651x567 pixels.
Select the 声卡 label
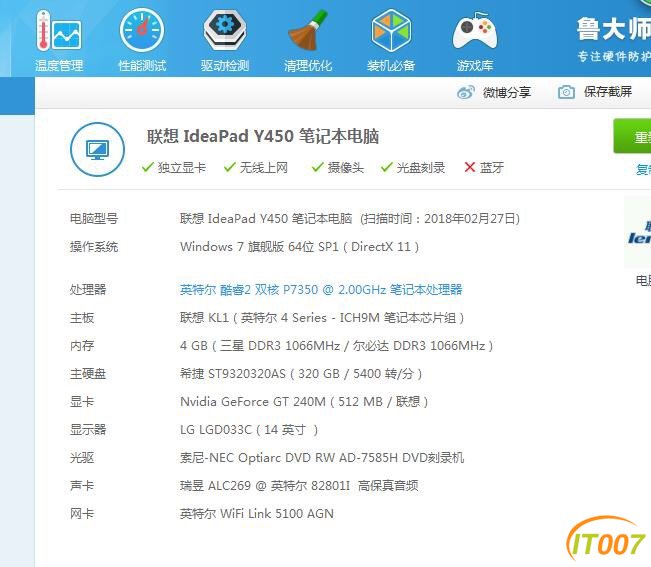[82, 486]
